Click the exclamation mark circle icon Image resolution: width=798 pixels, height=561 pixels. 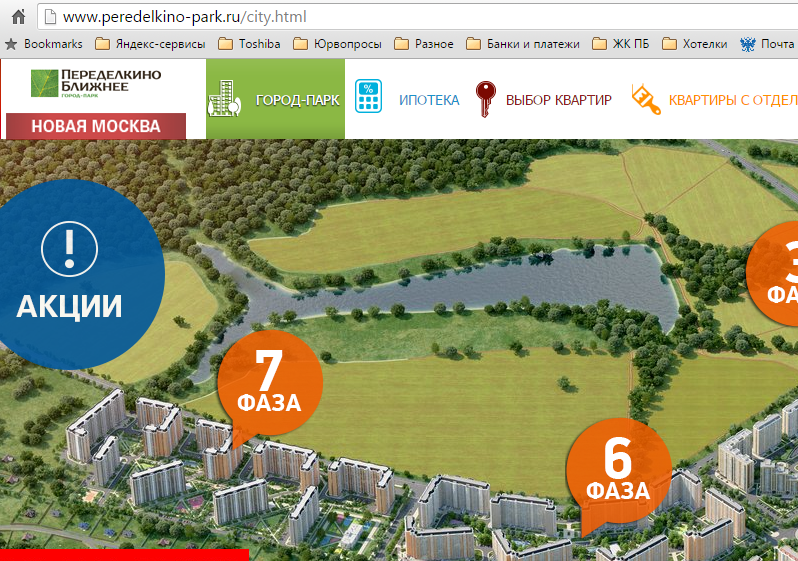69,249
